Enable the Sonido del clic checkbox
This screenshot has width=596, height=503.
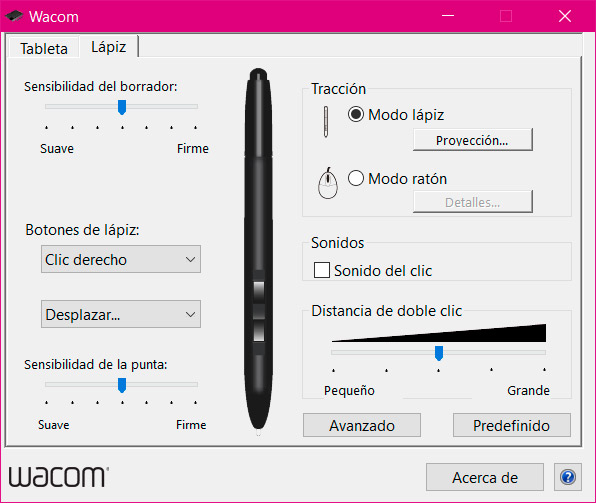click(322, 270)
